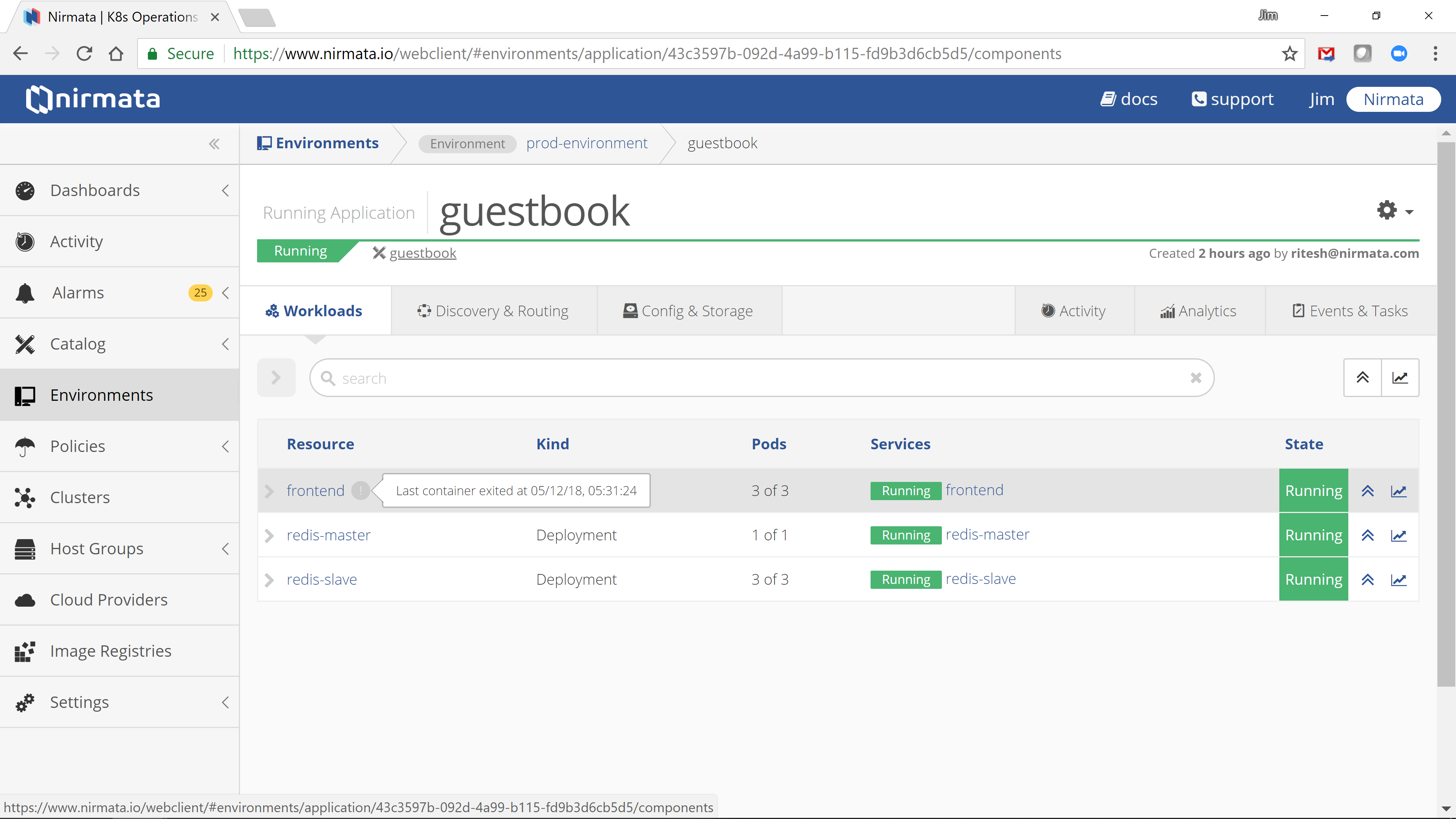Viewport: 1456px width, 819px height.
Task: Clear the search field with X
Action: tap(1196, 378)
